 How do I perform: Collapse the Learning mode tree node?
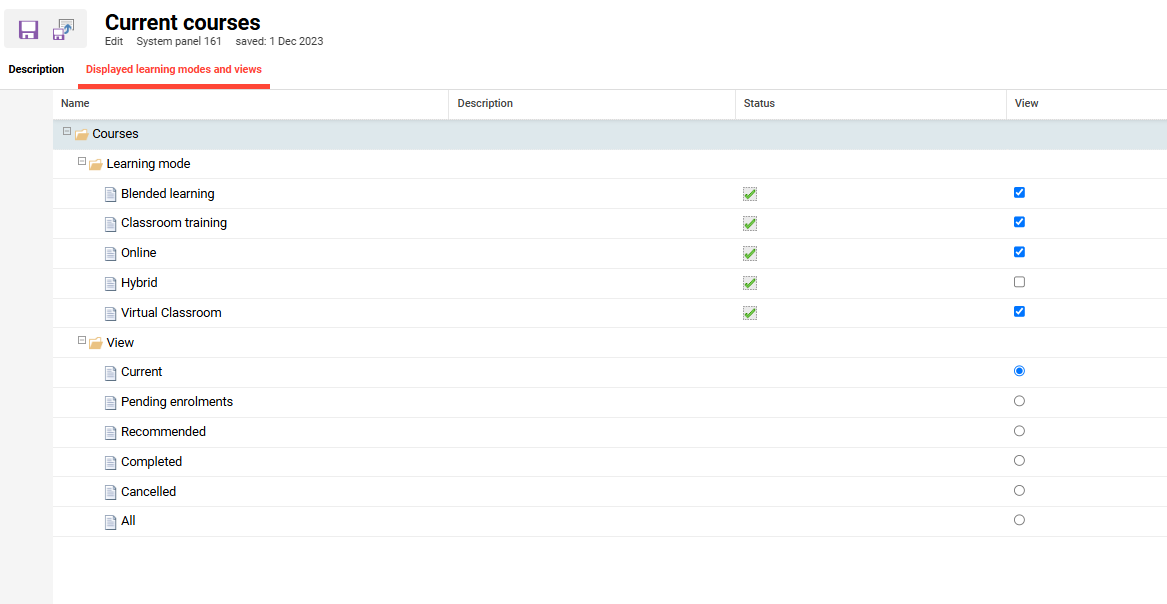(x=82, y=162)
